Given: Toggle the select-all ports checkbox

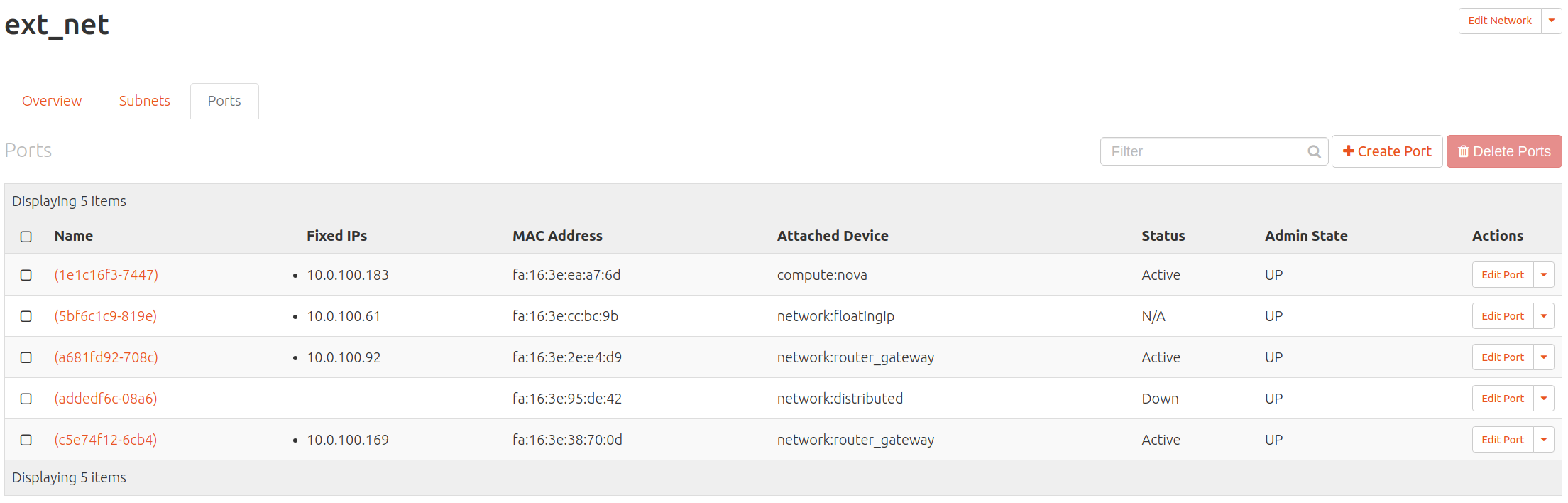Looking at the screenshot, I should (x=26, y=237).
